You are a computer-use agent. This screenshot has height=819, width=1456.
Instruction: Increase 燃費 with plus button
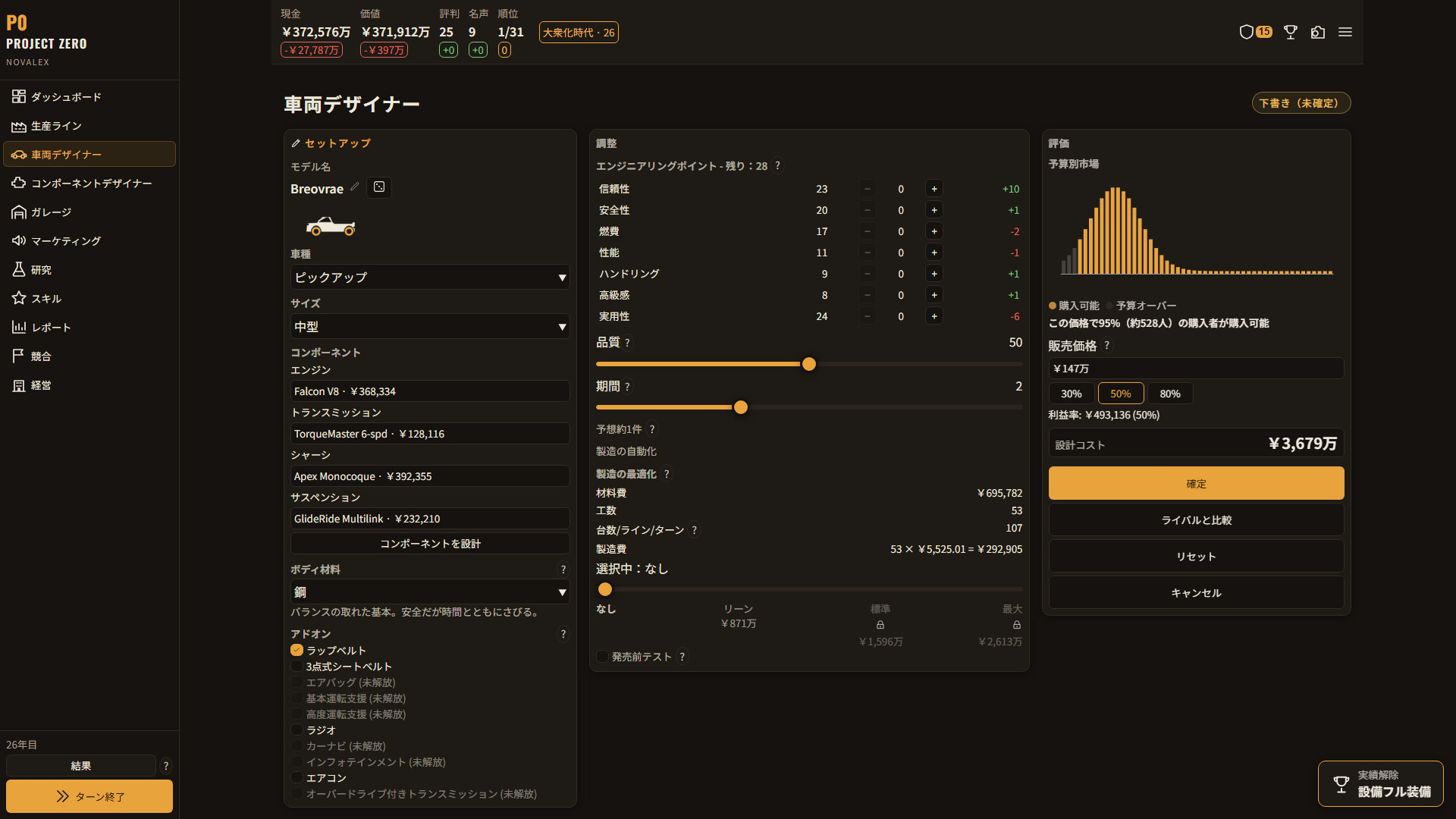pos(934,231)
